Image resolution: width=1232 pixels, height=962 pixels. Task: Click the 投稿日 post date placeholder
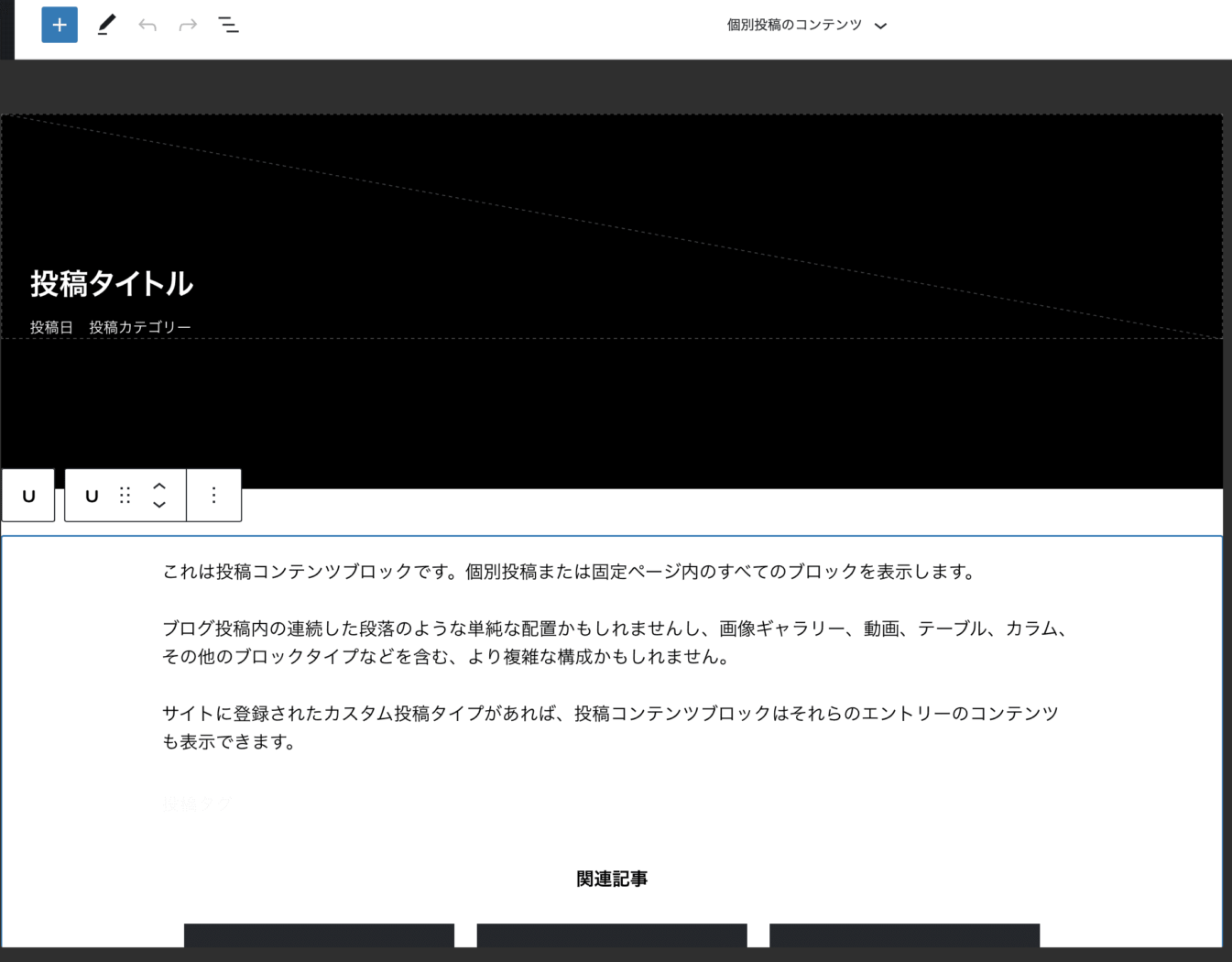(x=51, y=325)
